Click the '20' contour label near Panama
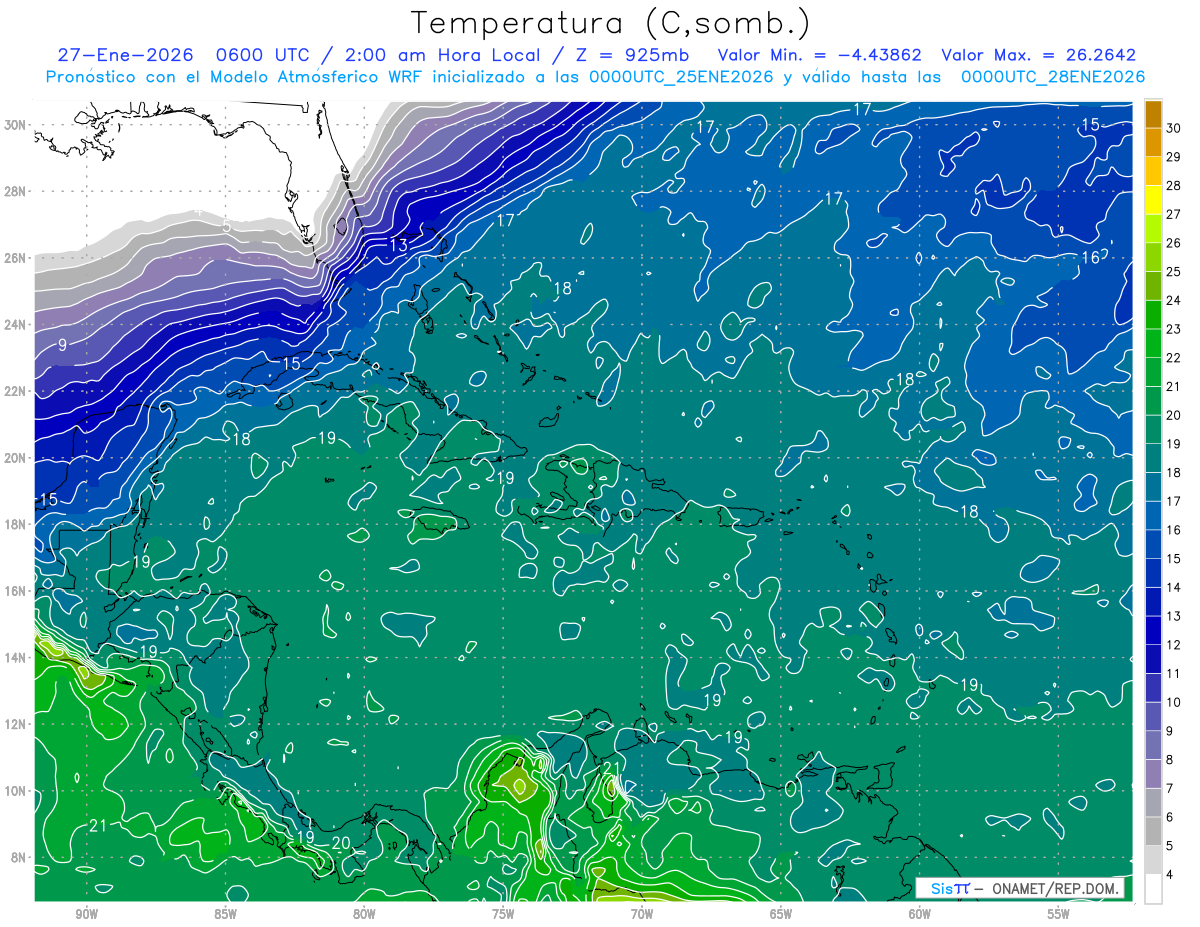The height and width of the screenshot is (927, 1200). click(341, 843)
